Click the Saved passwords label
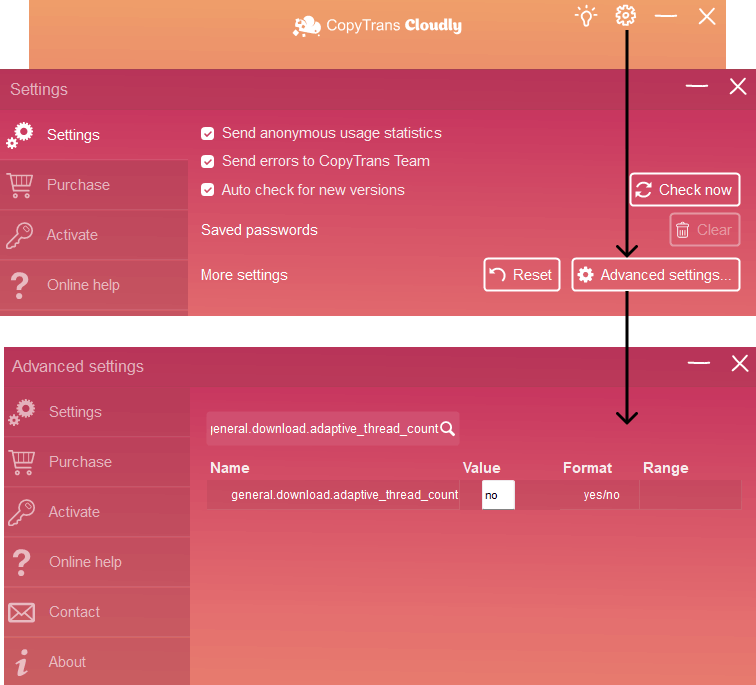Image resolution: width=756 pixels, height=685 pixels. point(259,230)
